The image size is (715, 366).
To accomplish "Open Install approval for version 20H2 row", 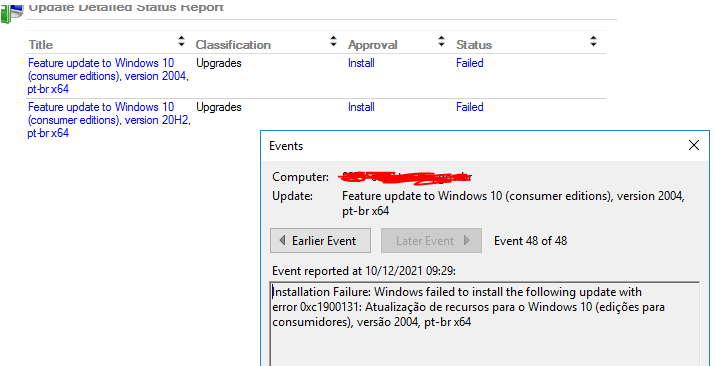I will [361, 107].
